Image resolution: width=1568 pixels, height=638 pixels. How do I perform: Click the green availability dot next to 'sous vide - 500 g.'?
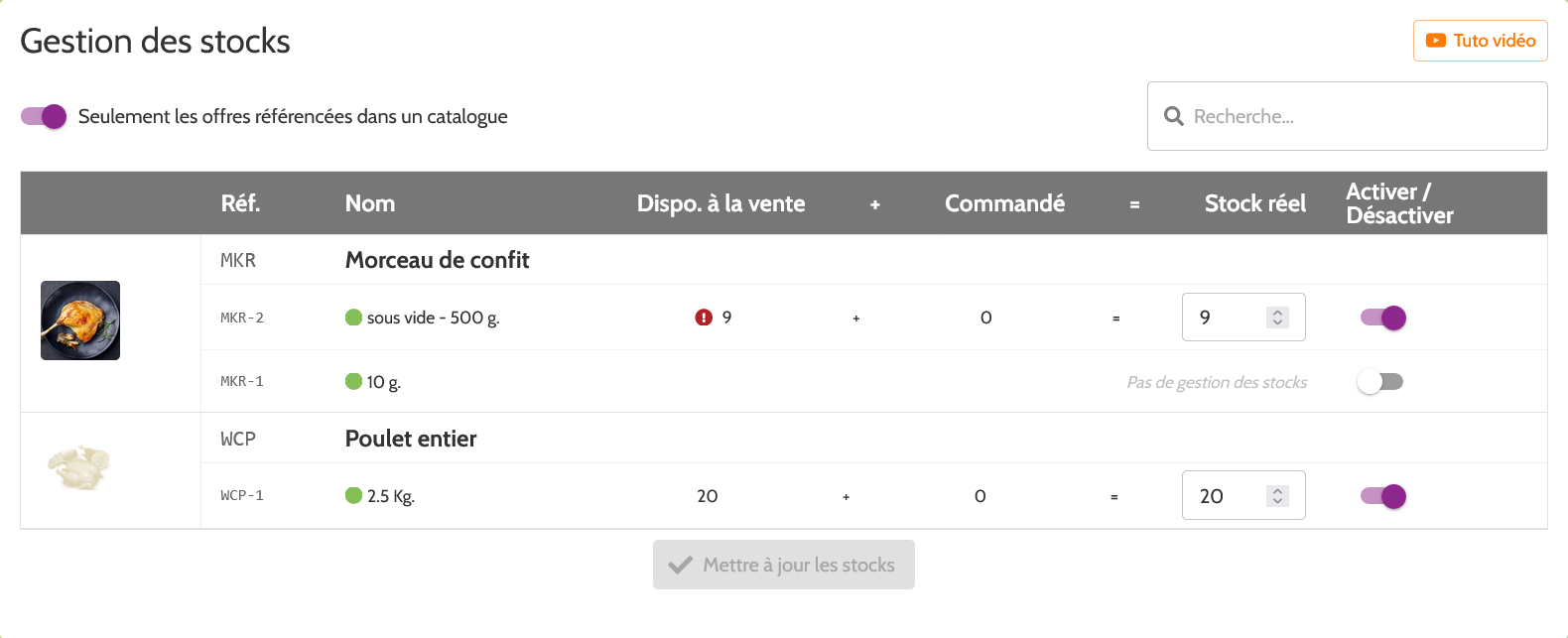(353, 317)
